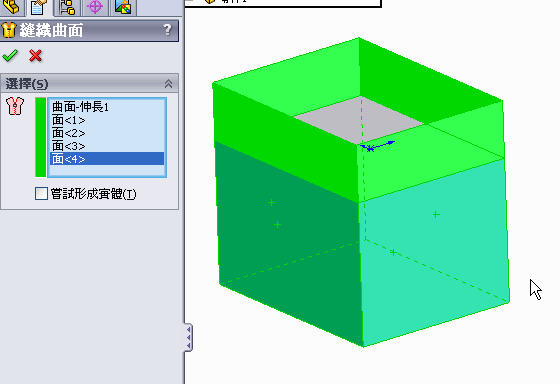
Task: Select 面<1> in the selection list
Action: [107, 120]
